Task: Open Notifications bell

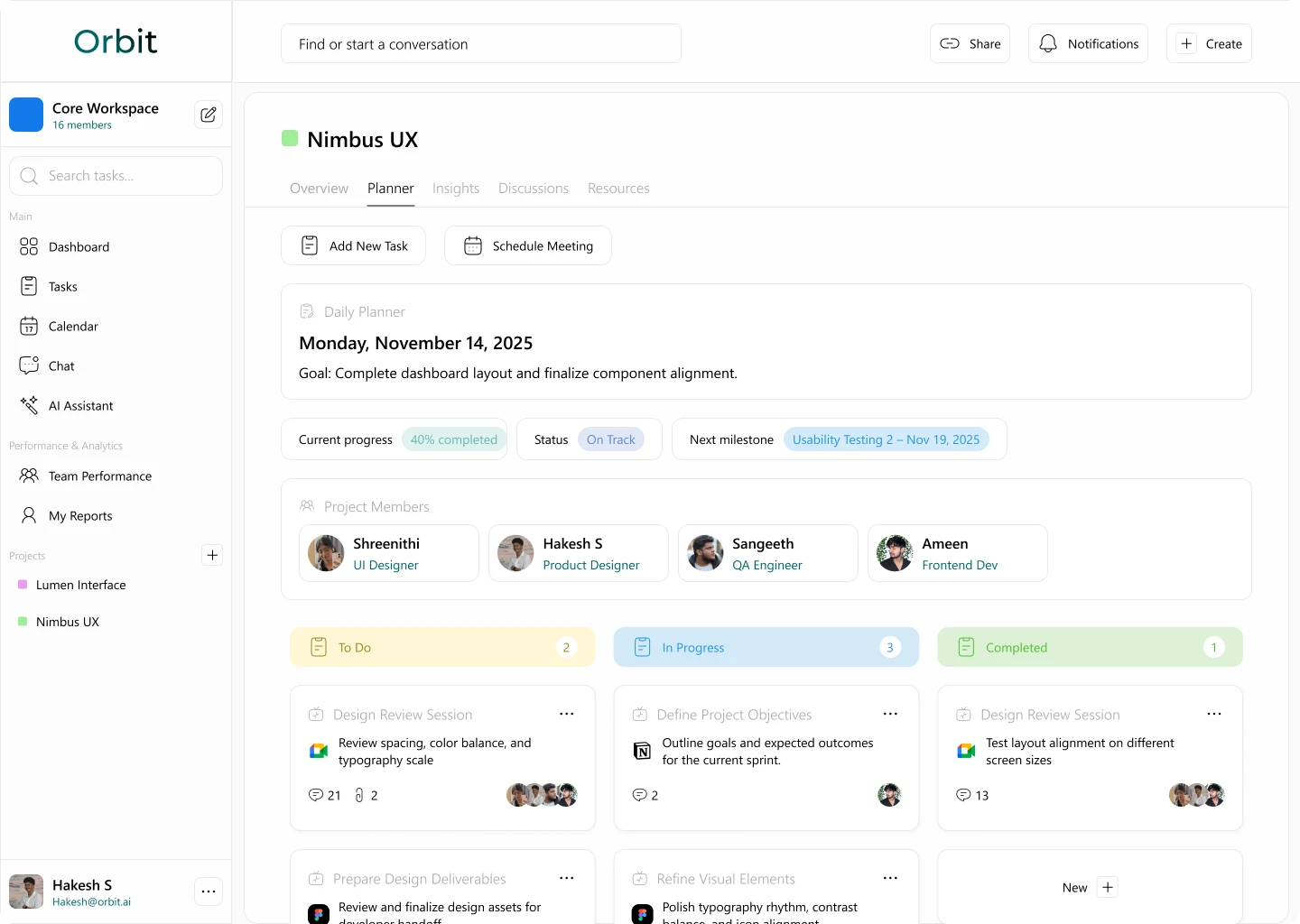Action: point(1088,43)
